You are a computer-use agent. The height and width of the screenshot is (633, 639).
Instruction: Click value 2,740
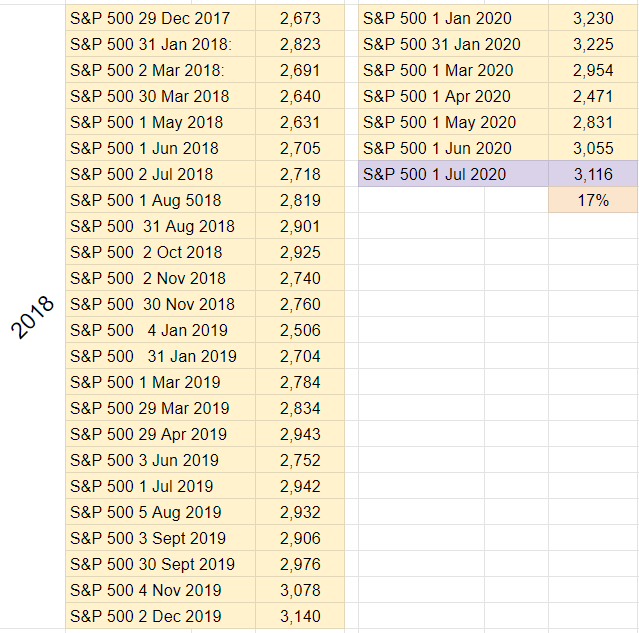coord(300,278)
